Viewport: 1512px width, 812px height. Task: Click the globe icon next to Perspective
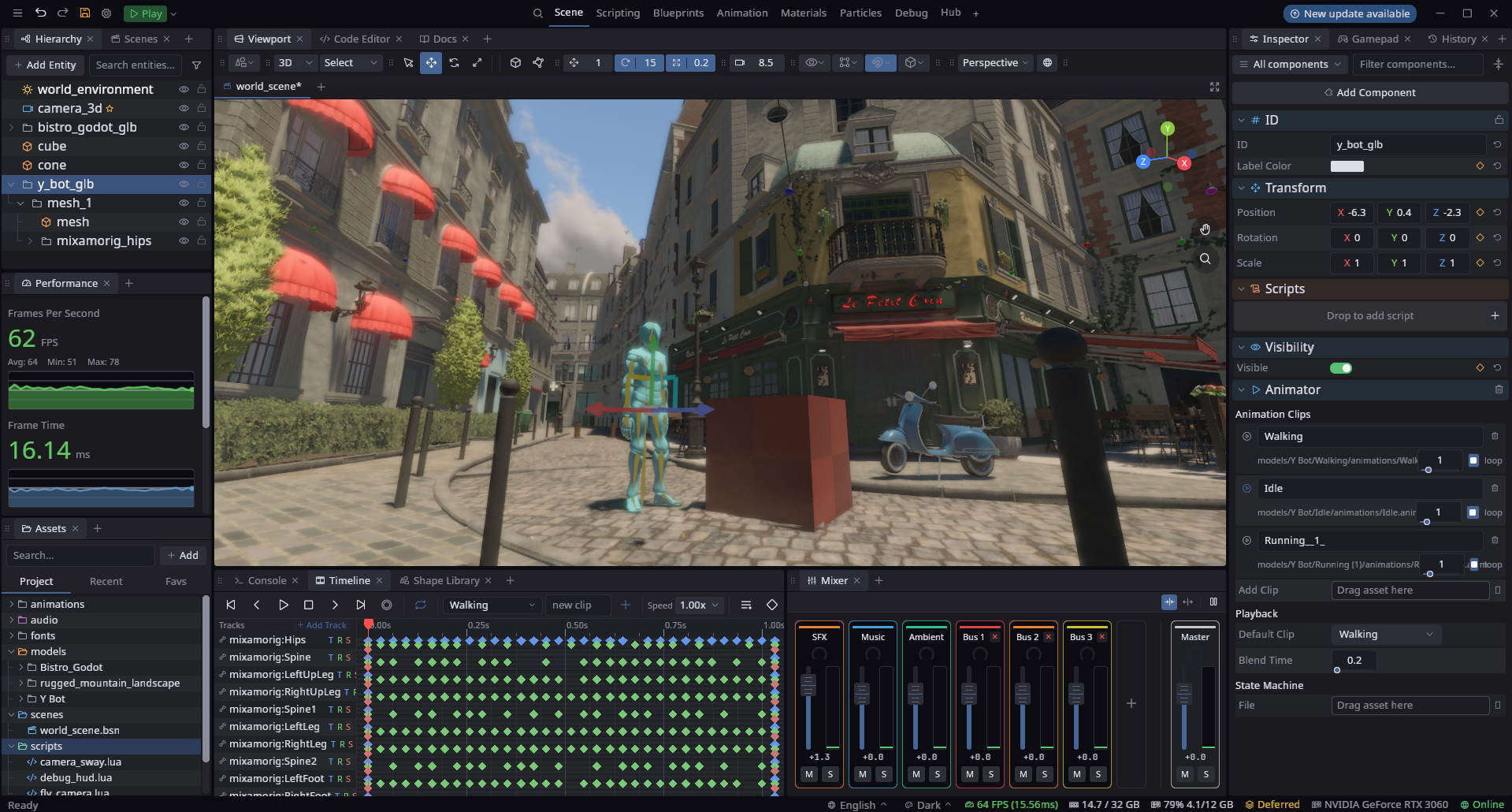pos(1047,63)
